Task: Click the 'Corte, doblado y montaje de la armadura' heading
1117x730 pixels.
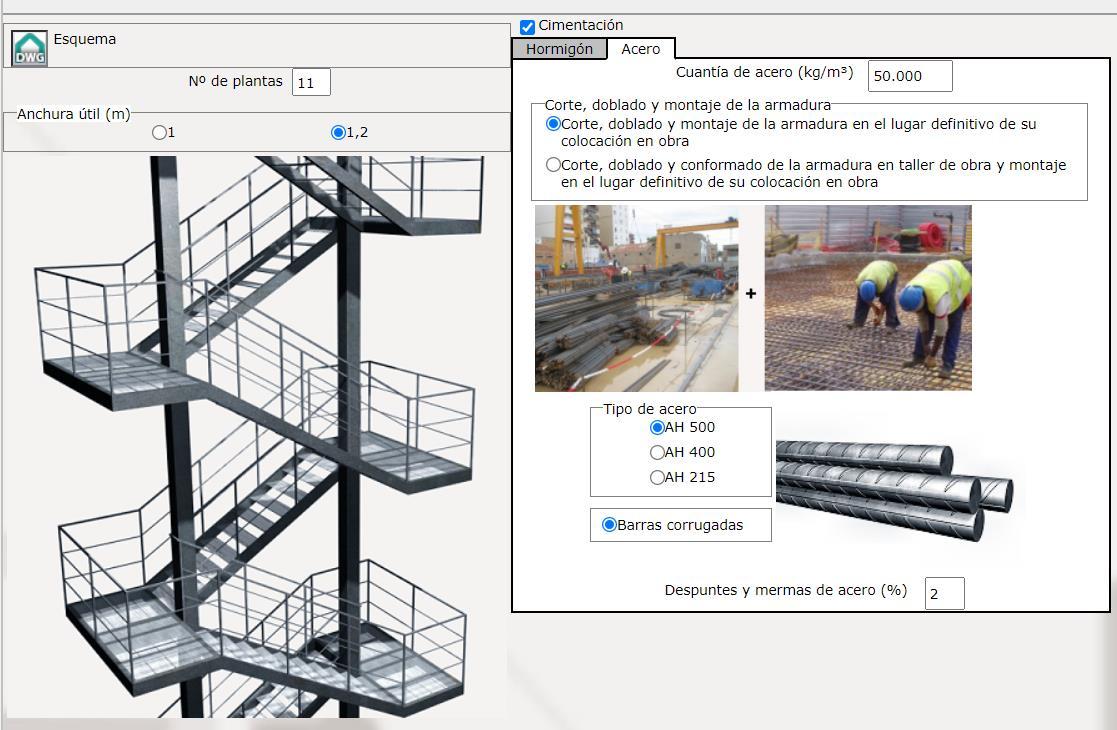Action: point(687,105)
